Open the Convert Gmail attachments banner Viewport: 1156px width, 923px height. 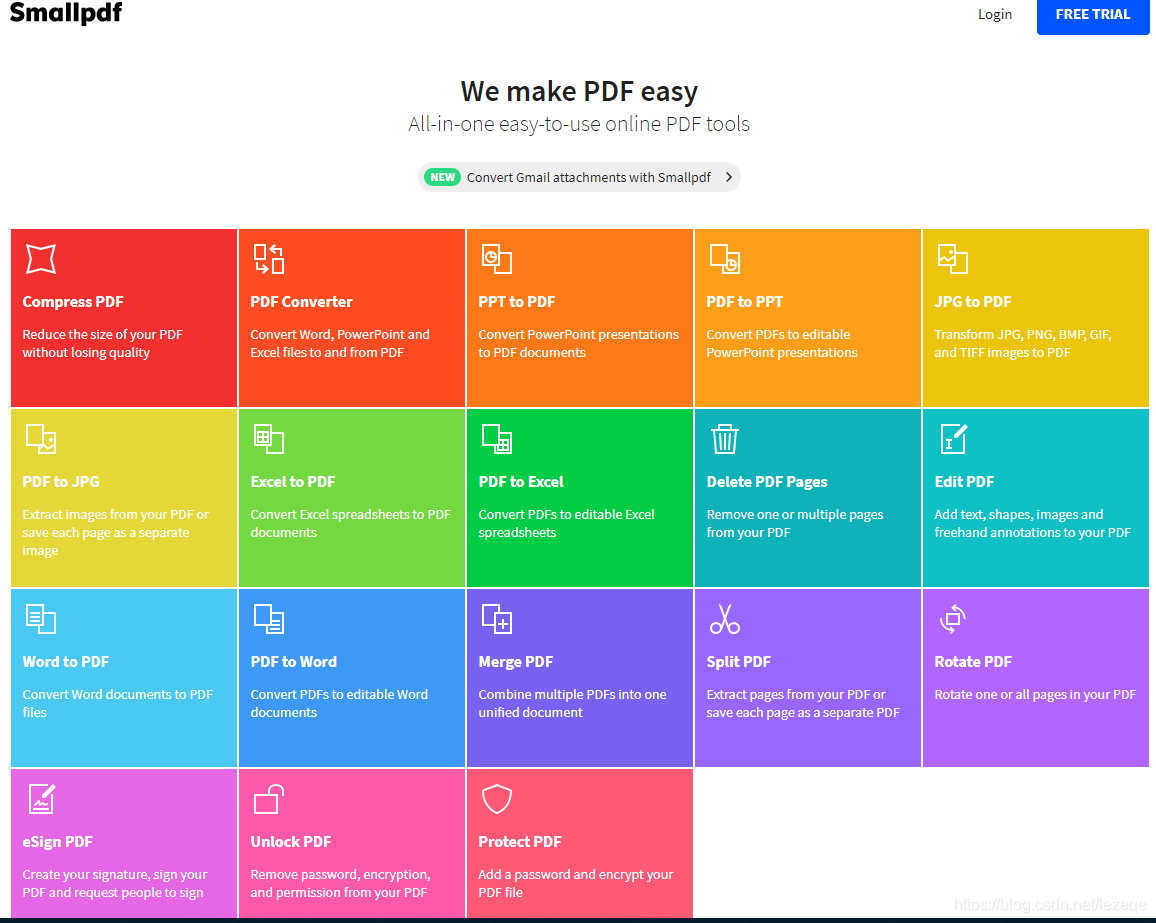coord(579,177)
